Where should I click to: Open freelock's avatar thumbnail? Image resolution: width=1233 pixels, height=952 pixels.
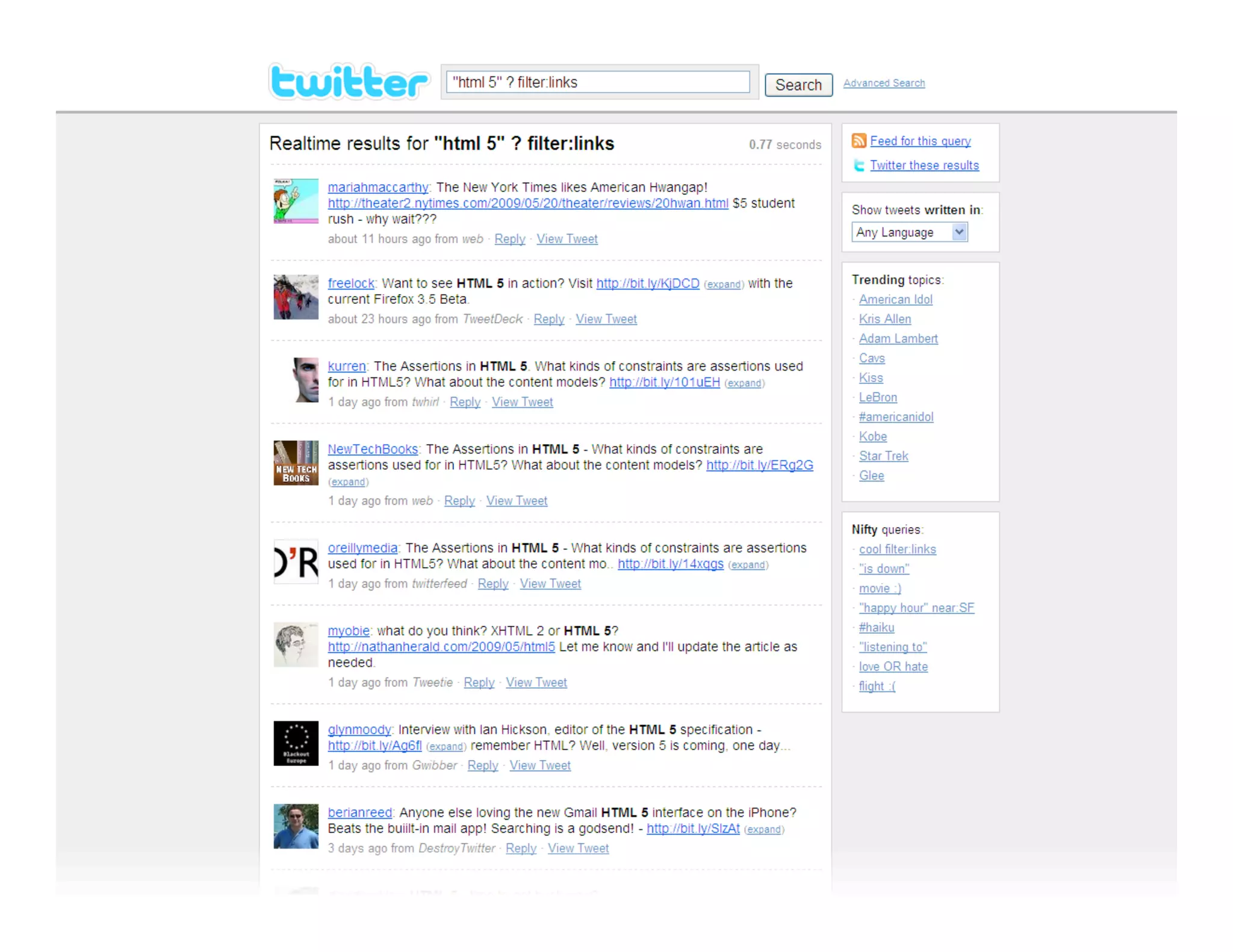(x=296, y=297)
